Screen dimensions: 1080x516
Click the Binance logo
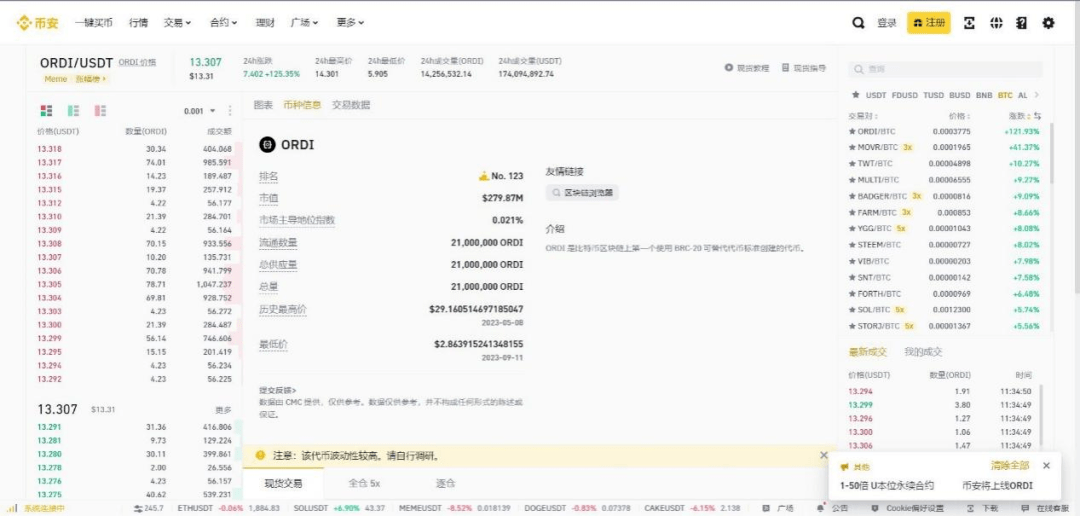pyautogui.click(x=37, y=22)
